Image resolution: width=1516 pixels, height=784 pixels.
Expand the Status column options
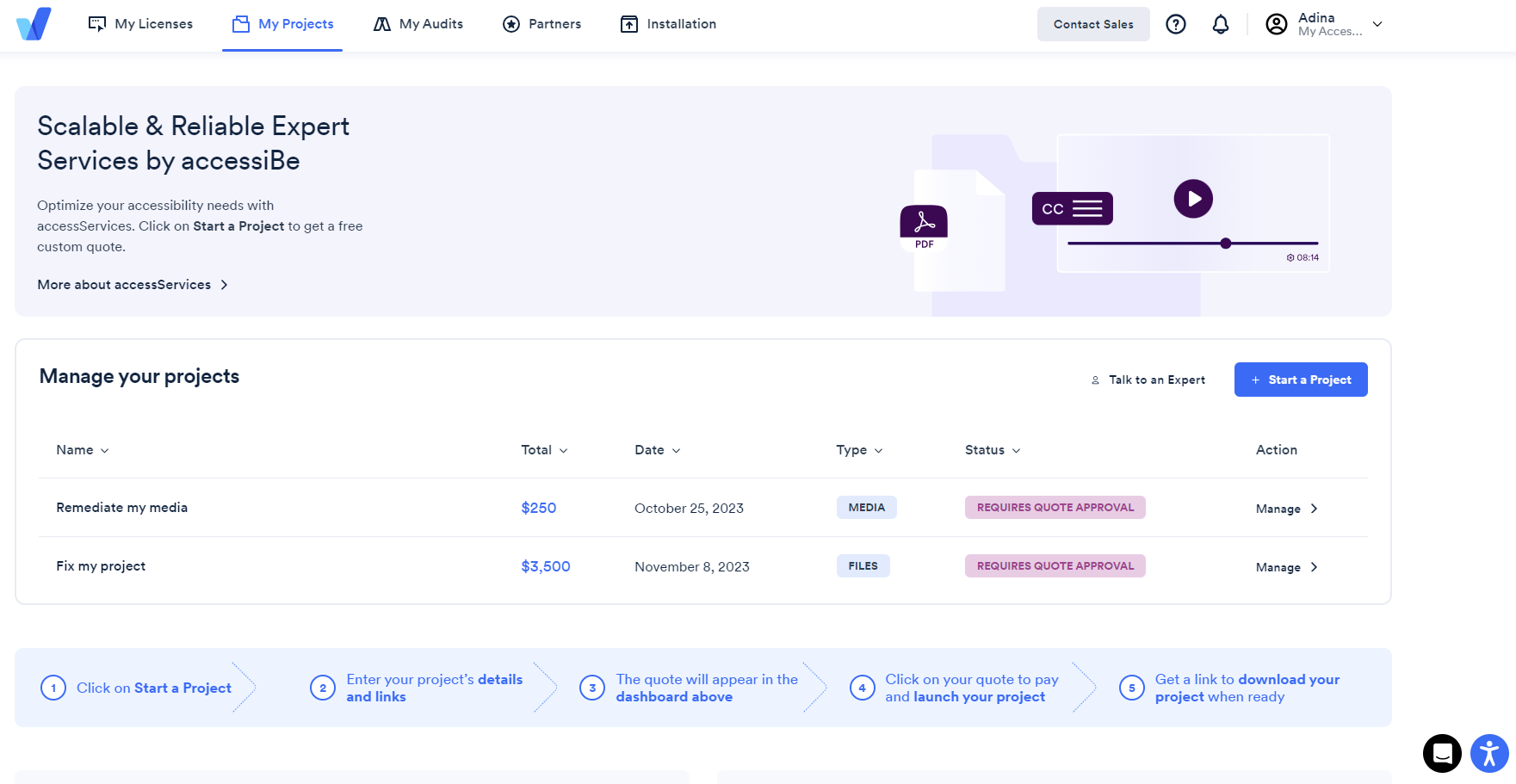pyautogui.click(x=992, y=449)
